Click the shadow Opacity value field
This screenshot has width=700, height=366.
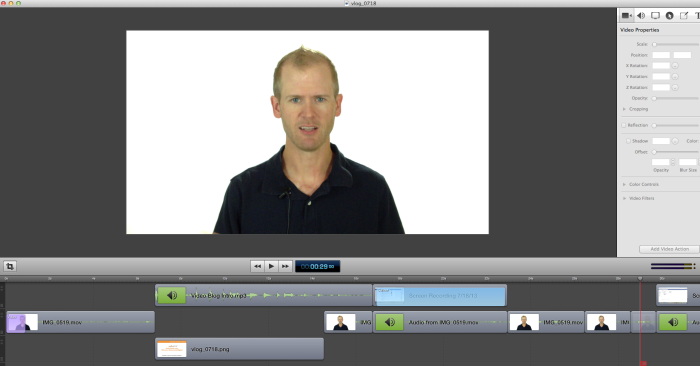[x=661, y=162]
